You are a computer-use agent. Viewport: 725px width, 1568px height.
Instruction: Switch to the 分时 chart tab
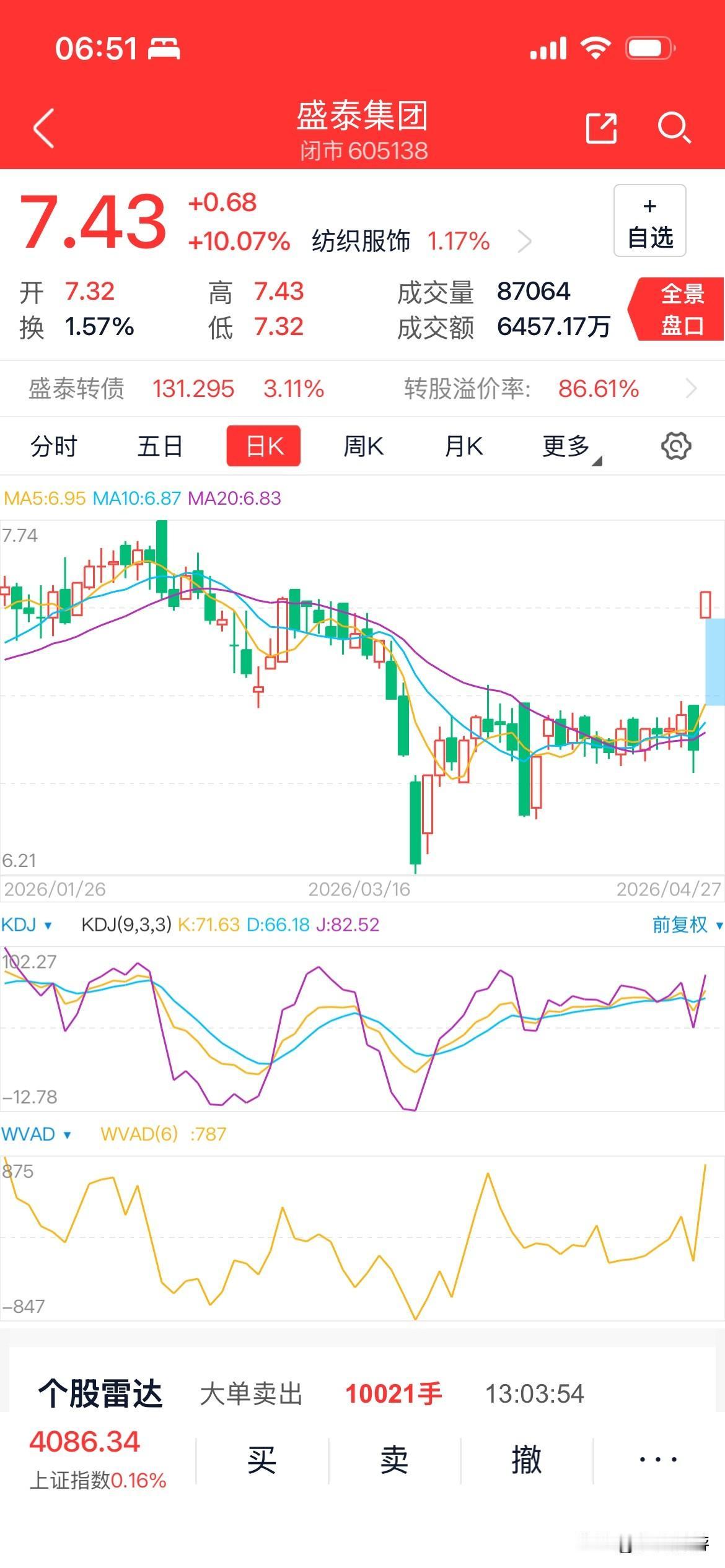pyautogui.click(x=54, y=446)
